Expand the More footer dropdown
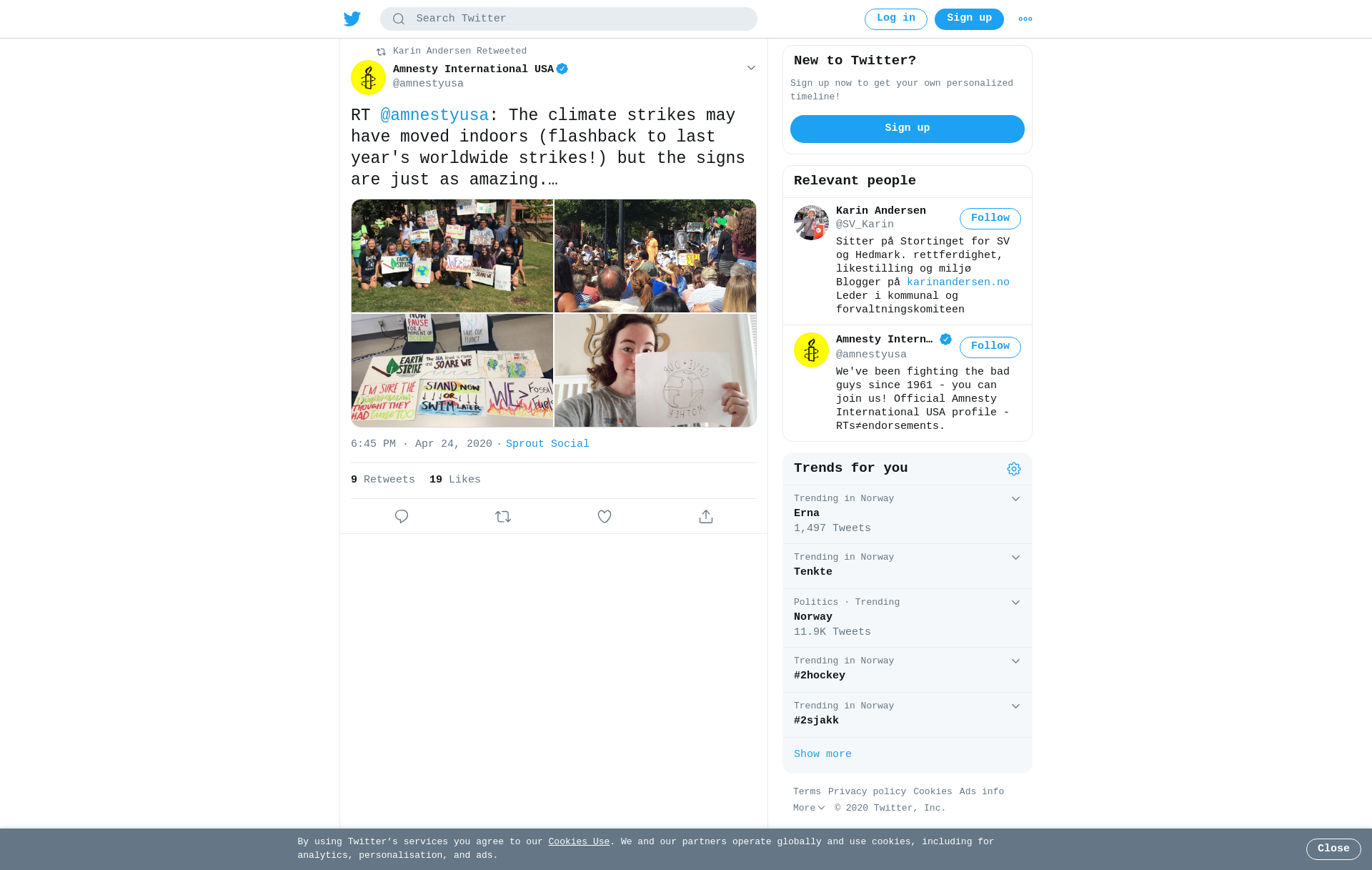Viewport: 1372px width, 870px height. tap(809, 808)
